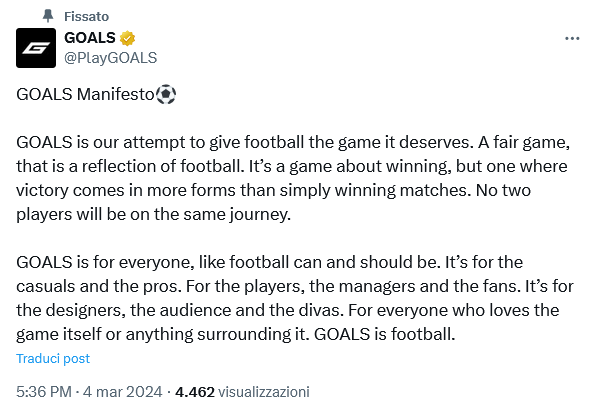Click the words 'casuals and the pros'

tap(99, 286)
